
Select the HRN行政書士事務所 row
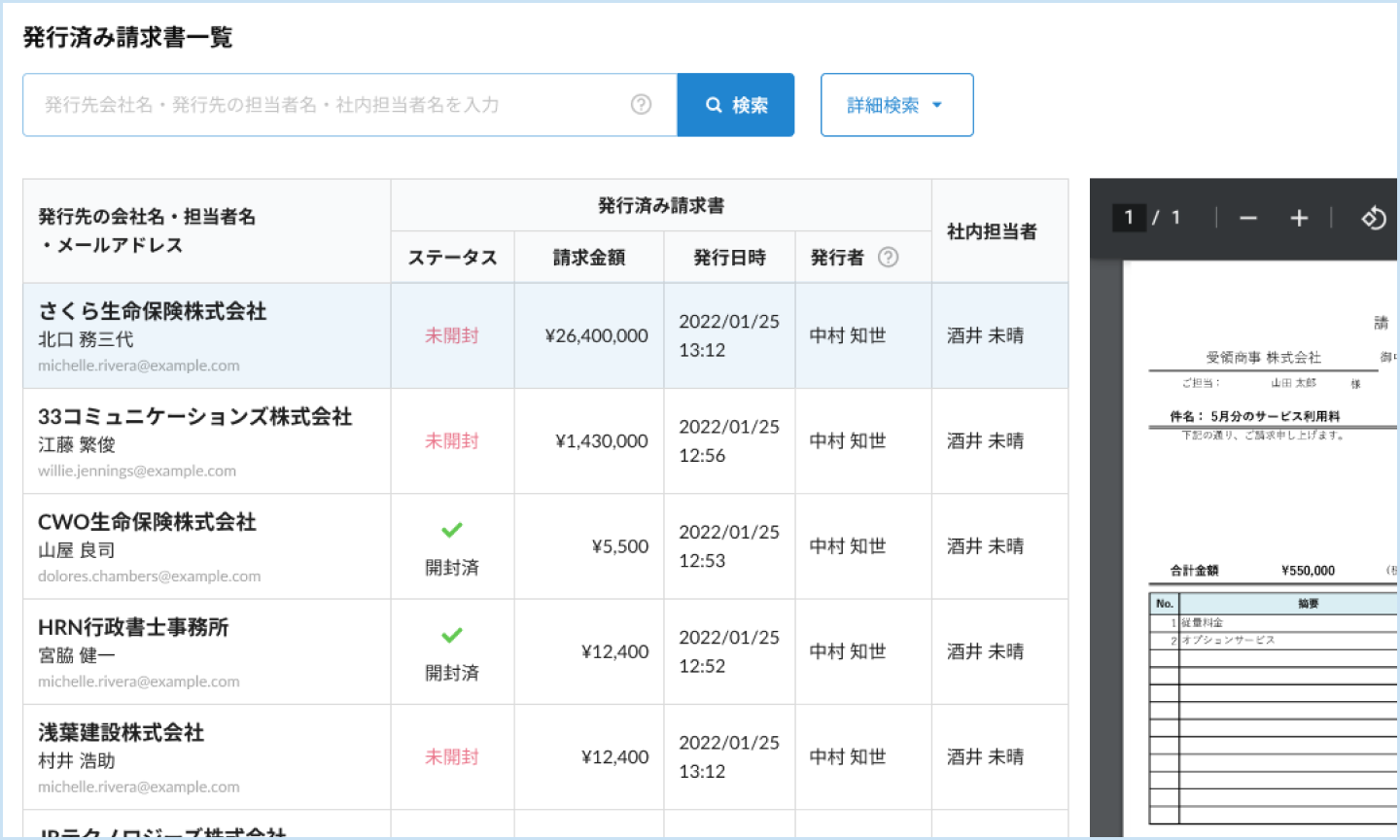[x=545, y=651]
